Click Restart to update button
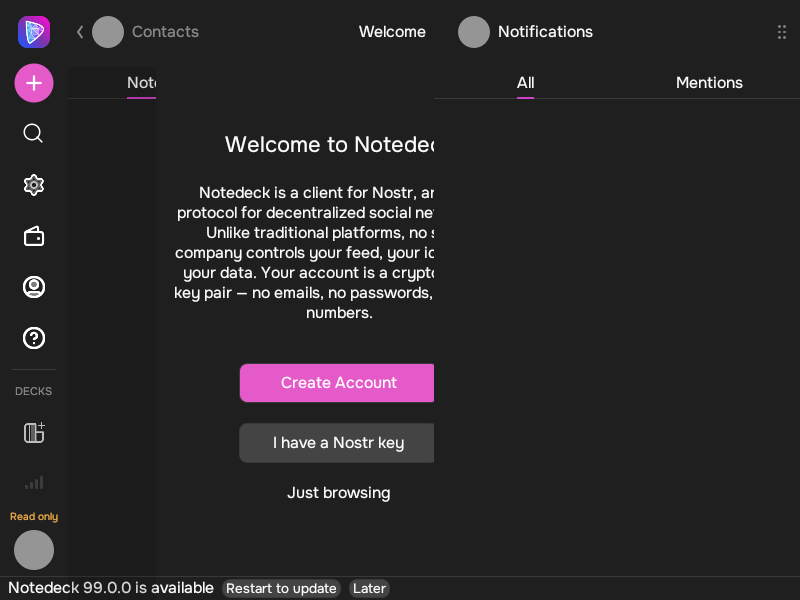800x600 pixels. click(281, 588)
